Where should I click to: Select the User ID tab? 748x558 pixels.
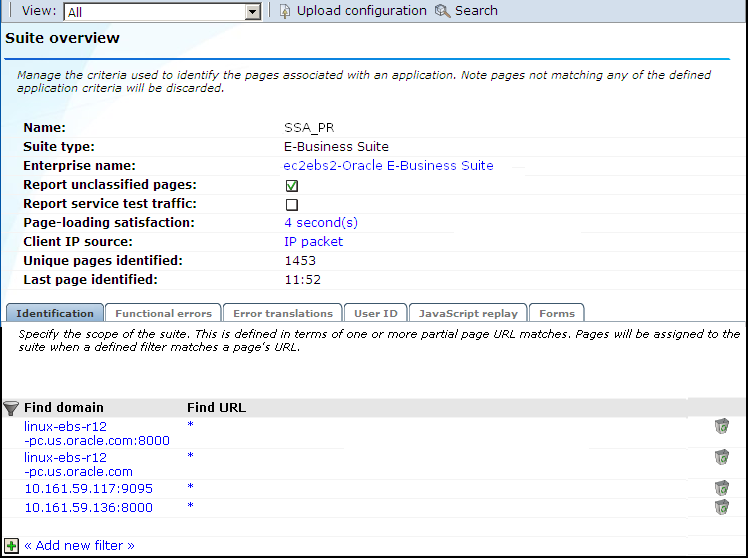click(x=375, y=313)
